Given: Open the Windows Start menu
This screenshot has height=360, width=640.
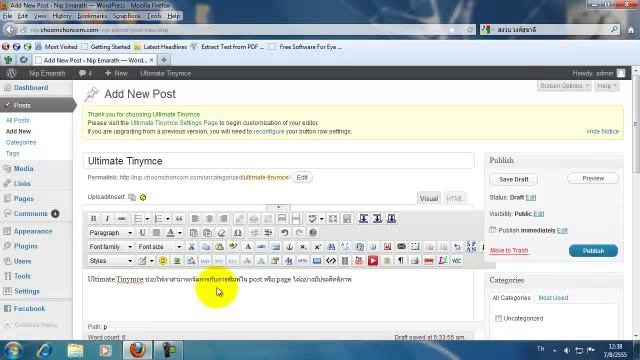Looking at the screenshot, I should pos(13,350).
